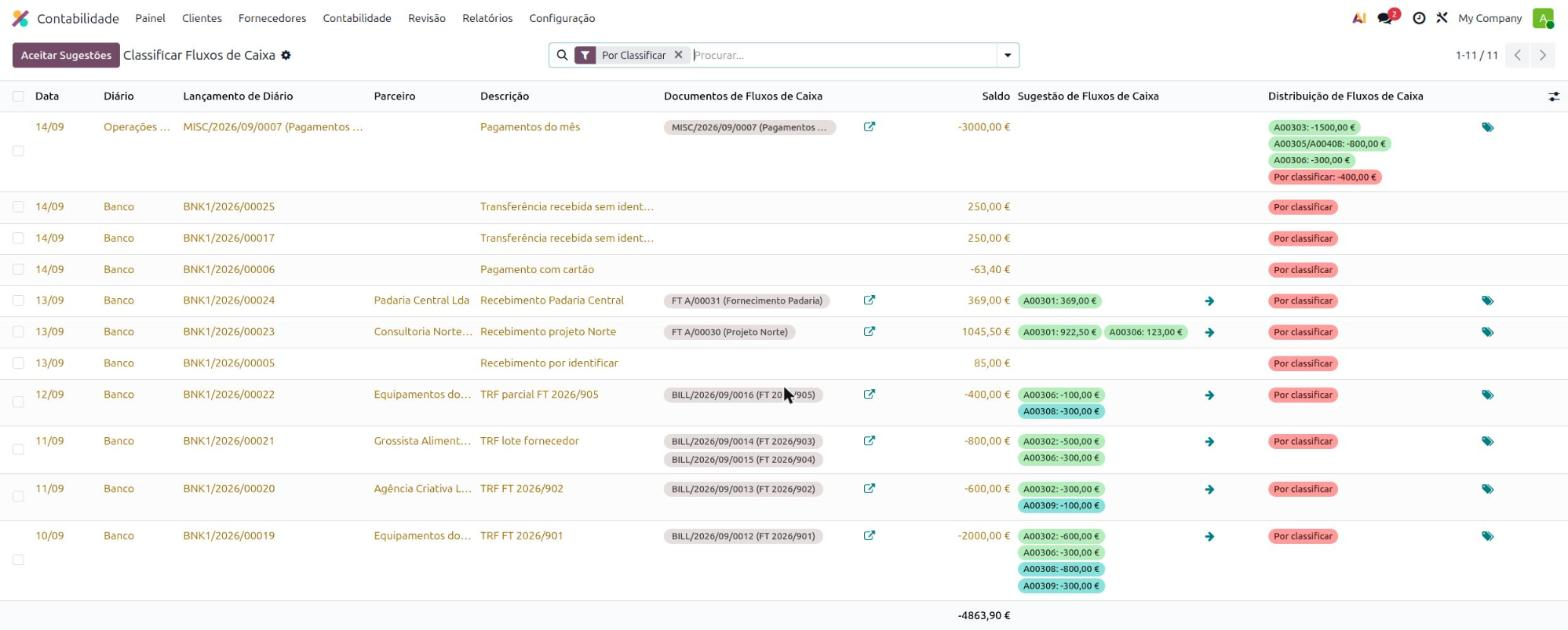
Task: Sort by the Saldo column header
Action: (995, 96)
